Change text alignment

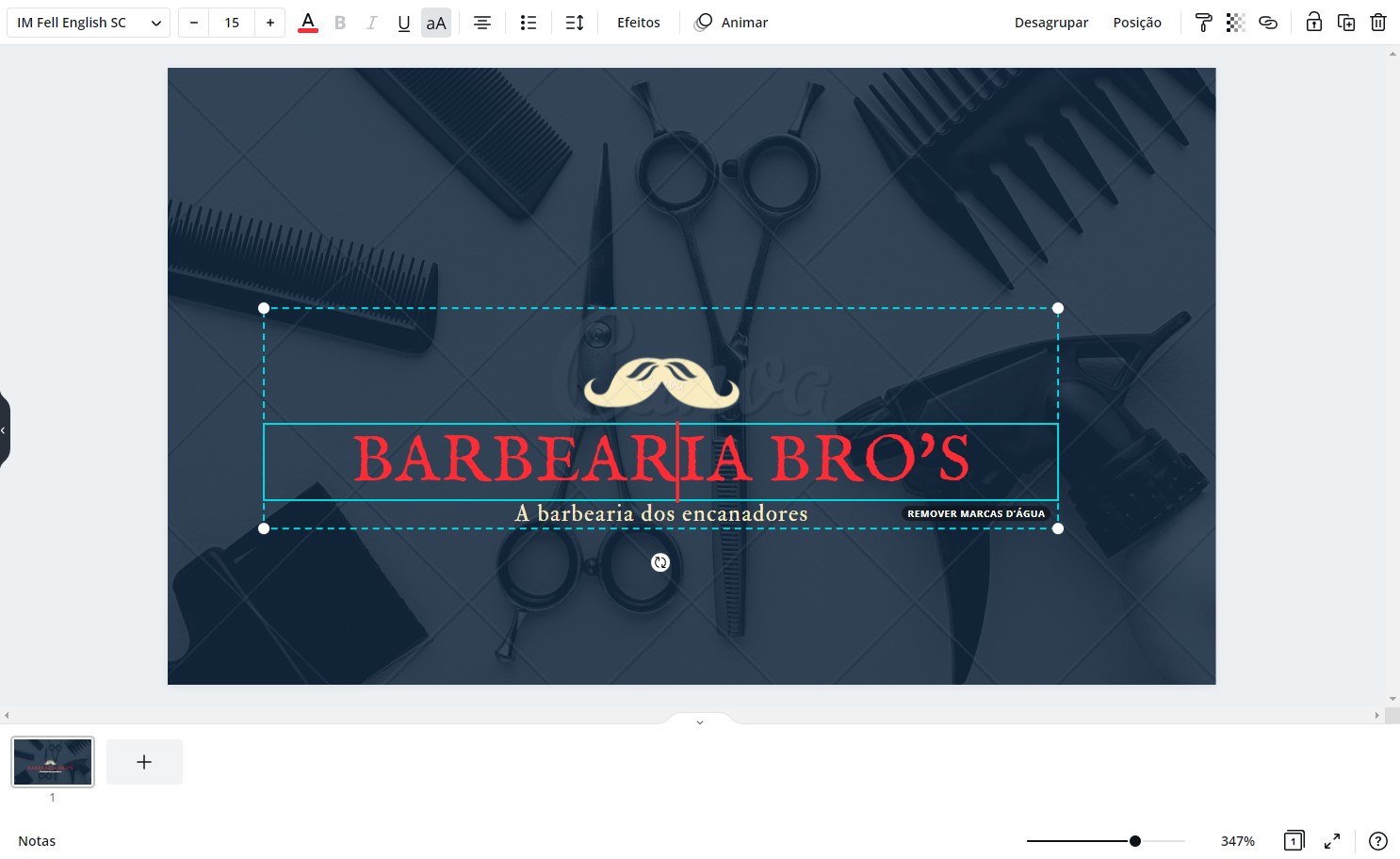coord(482,23)
